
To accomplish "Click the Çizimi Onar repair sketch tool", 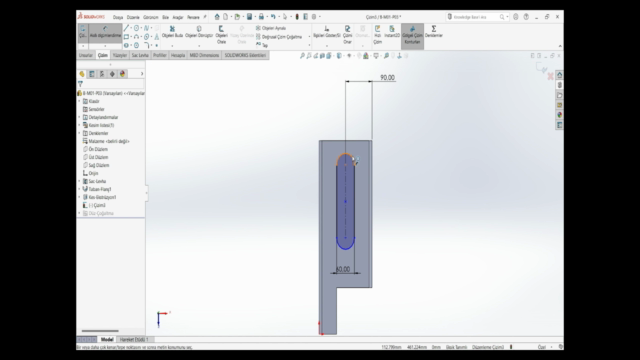I will 347,35.
